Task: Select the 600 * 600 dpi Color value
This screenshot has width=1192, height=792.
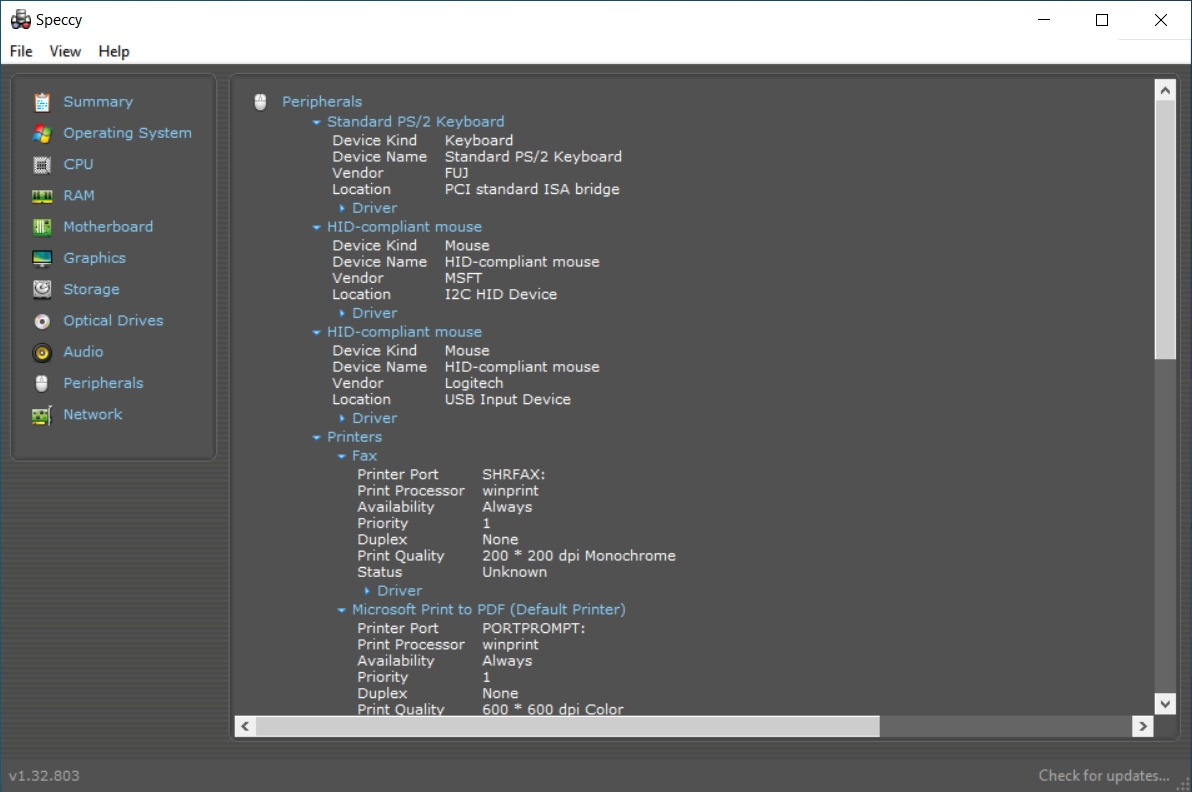Action: pyautogui.click(x=553, y=709)
